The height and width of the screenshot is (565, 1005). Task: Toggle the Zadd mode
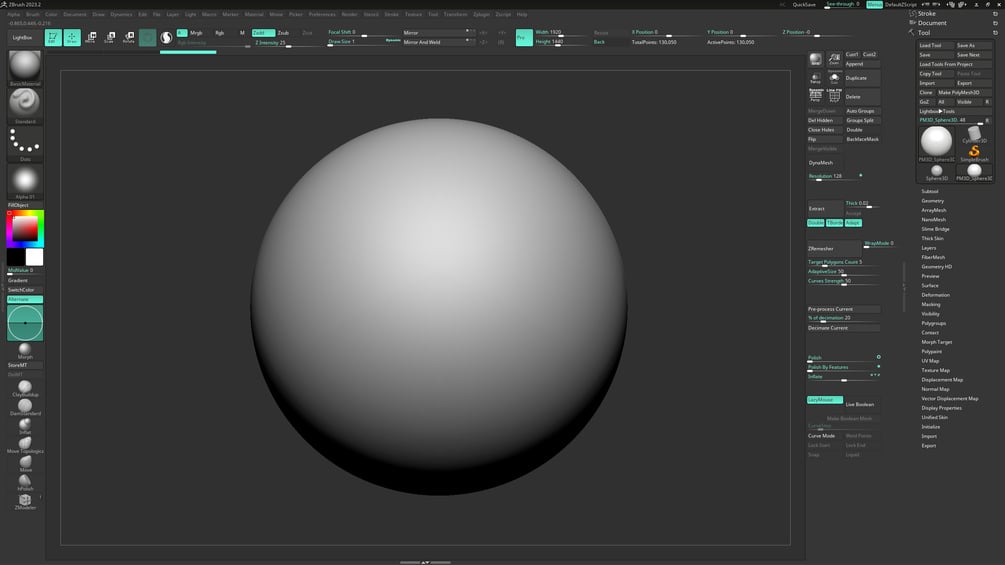263,33
